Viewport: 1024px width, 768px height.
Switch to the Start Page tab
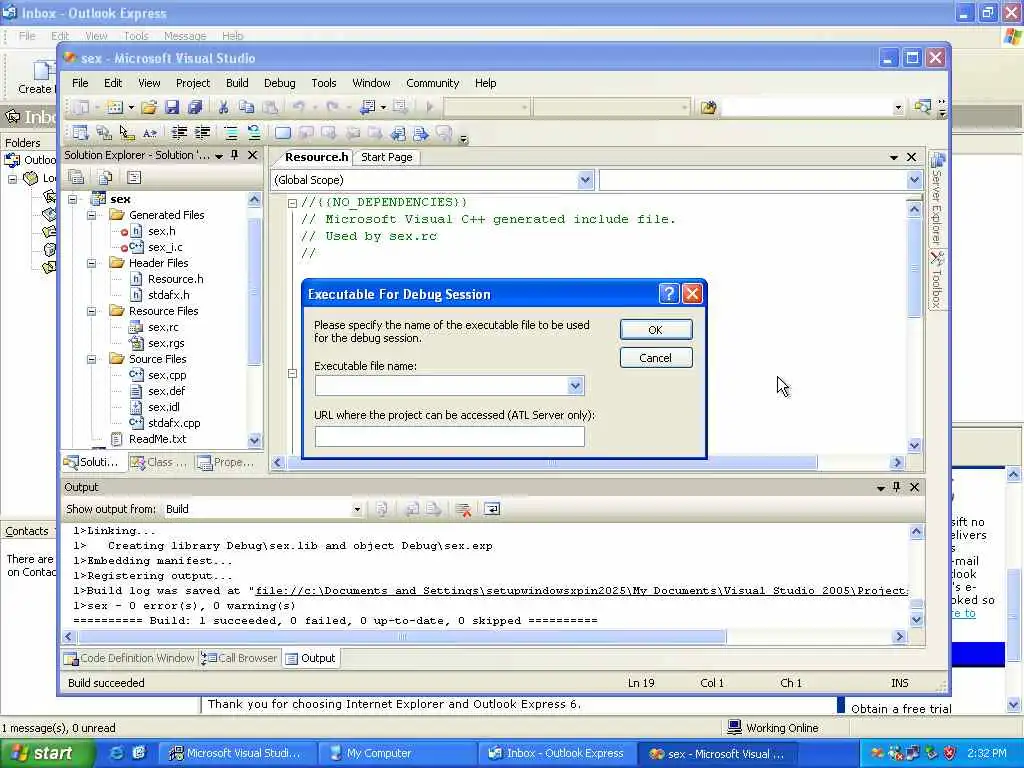(387, 157)
